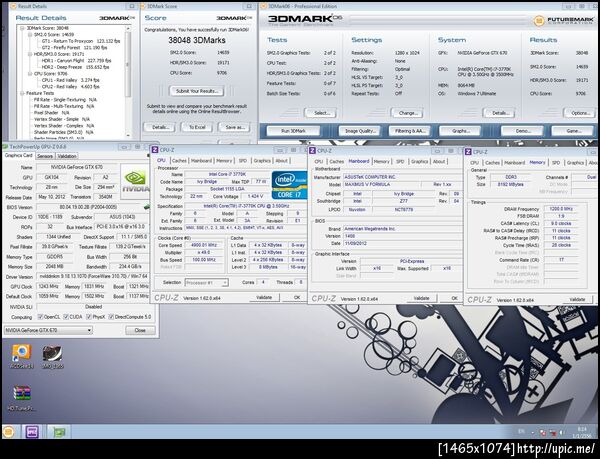
Task: Toggle the PhysX checkbox in GPU-Z
Action: click(89, 317)
